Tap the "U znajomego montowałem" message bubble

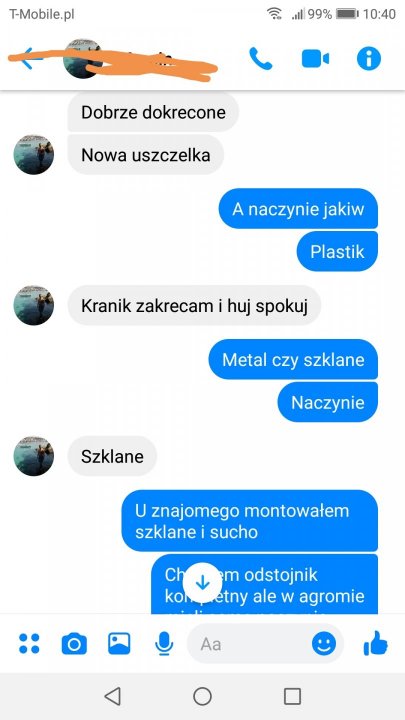(250, 521)
